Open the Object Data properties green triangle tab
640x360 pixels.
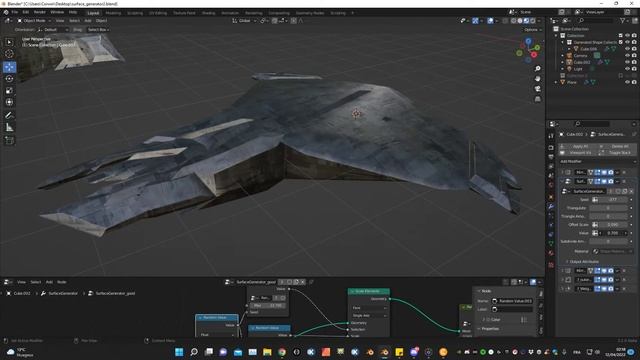(x=551, y=244)
